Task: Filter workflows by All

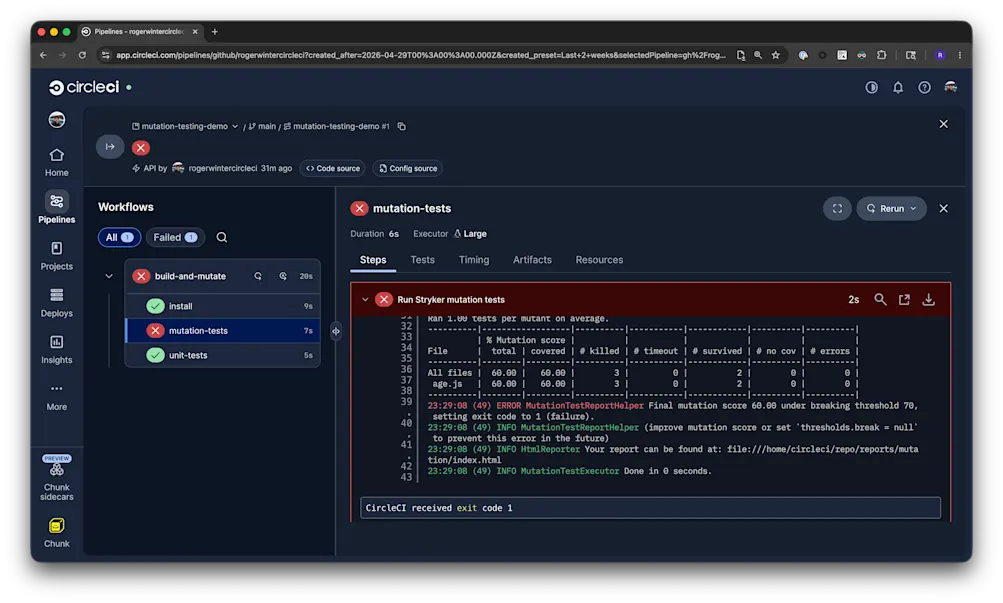Action: click(x=118, y=237)
